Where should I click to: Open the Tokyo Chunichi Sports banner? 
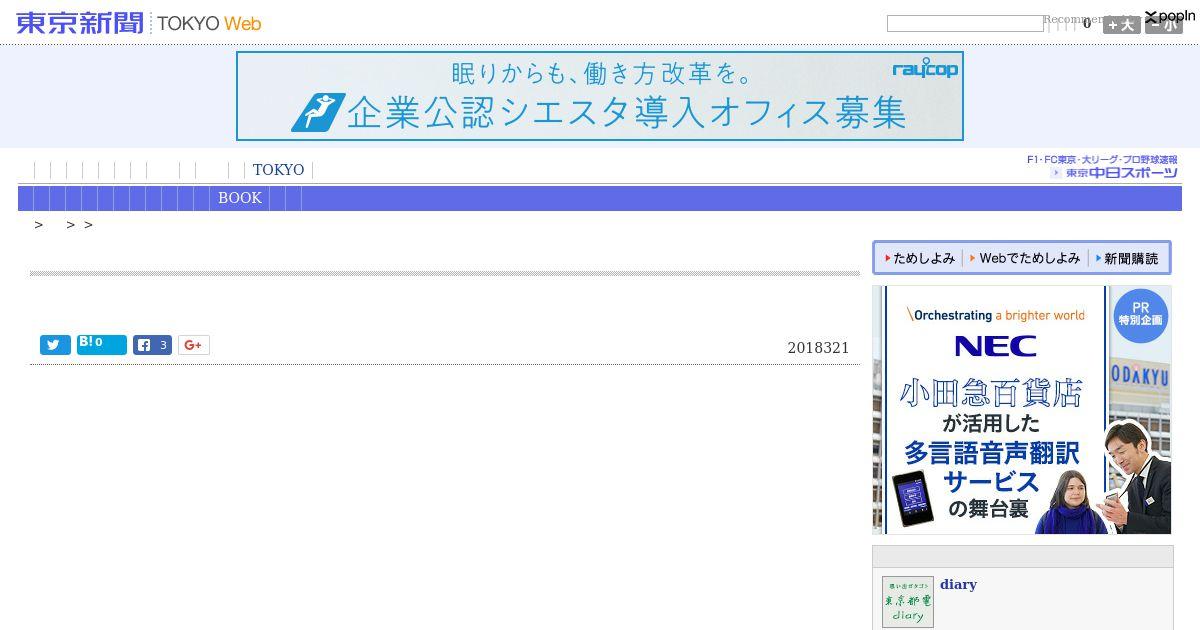1102,167
